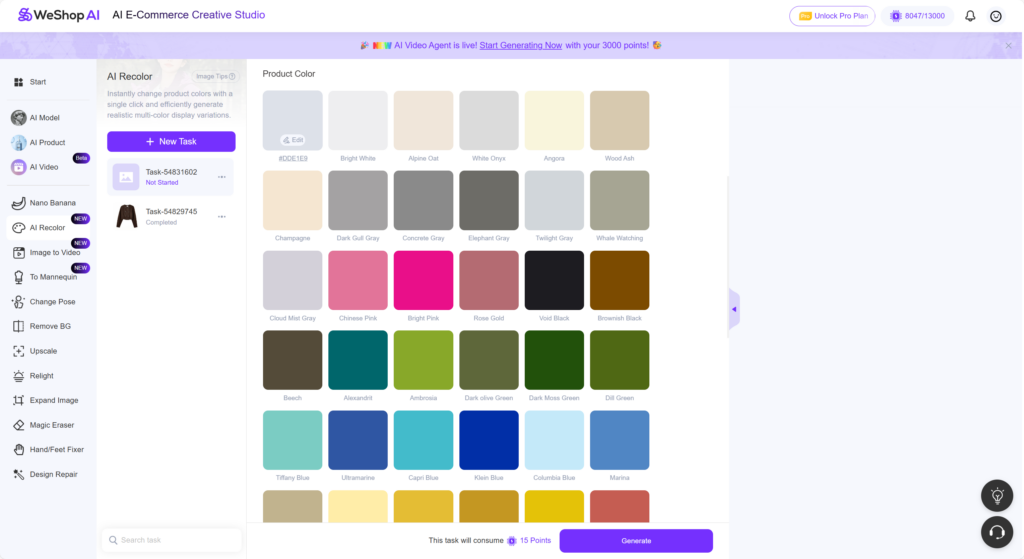The height and width of the screenshot is (559, 1024).
Task: Open Upscale tool
Action: tap(35, 351)
